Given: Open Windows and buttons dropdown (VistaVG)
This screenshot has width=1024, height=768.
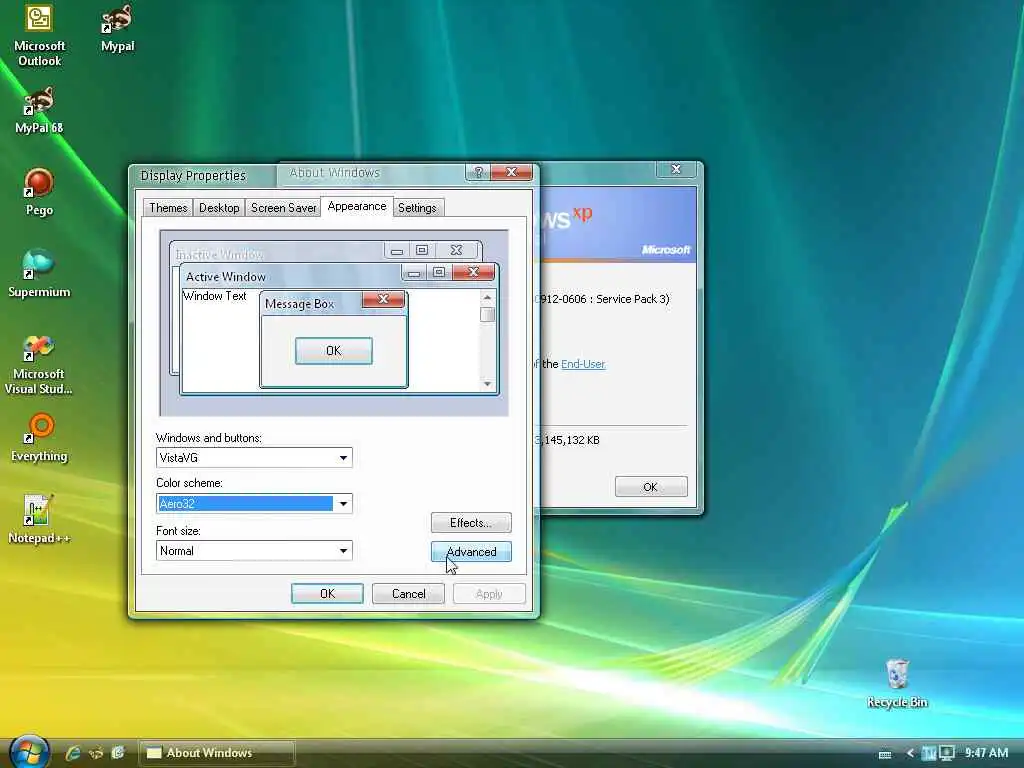Looking at the screenshot, I should pyautogui.click(x=254, y=458).
